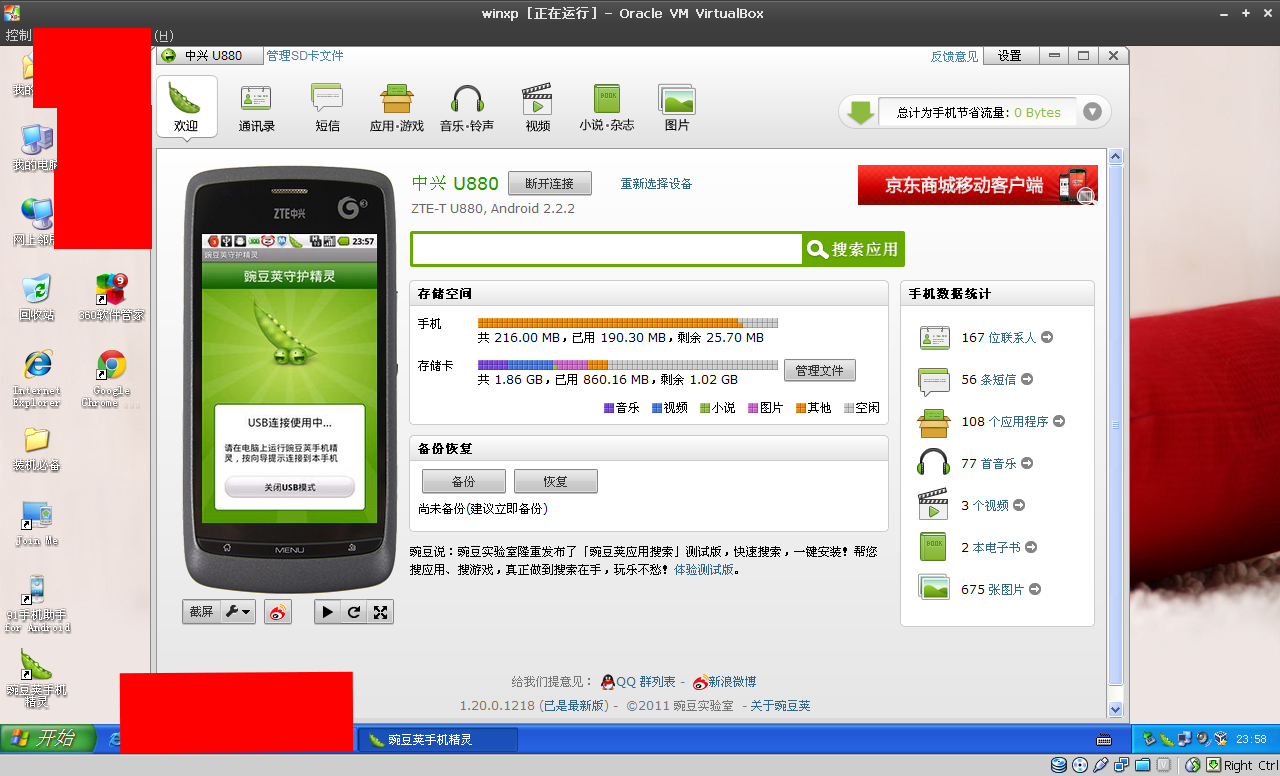Open 108 个应用程序 entry

(1013, 422)
